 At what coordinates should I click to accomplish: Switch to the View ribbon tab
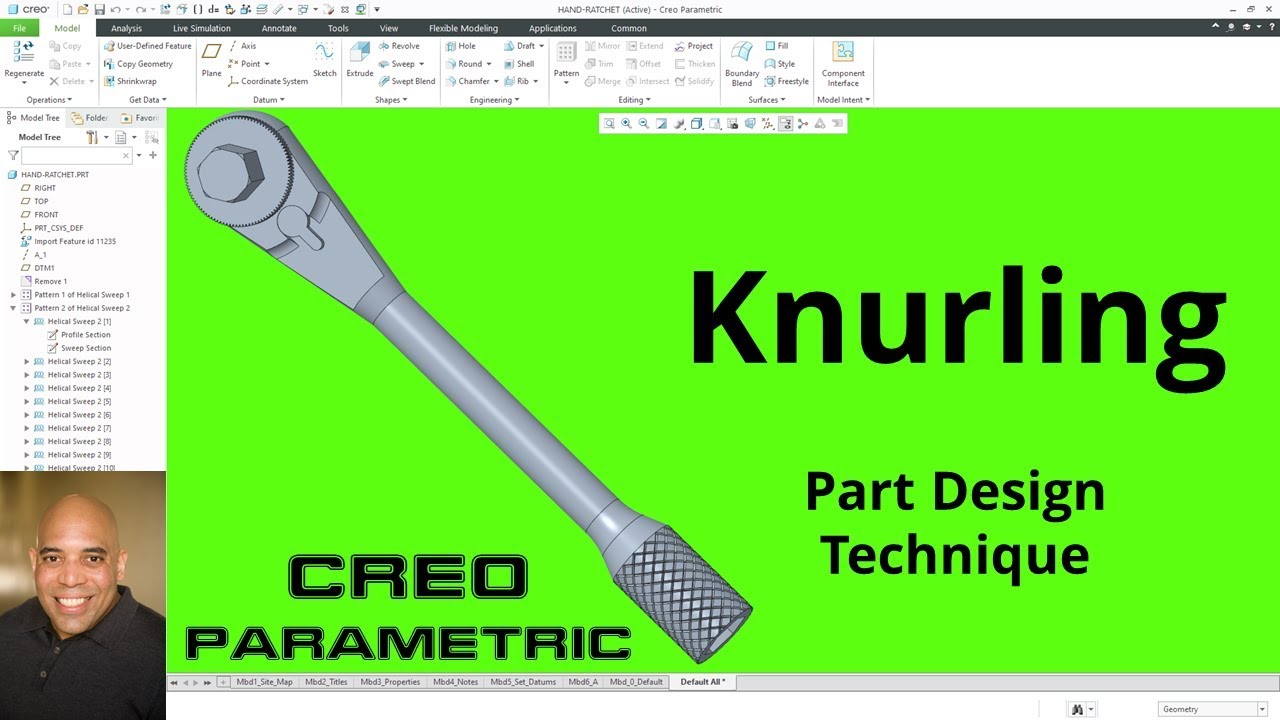tap(389, 28)
